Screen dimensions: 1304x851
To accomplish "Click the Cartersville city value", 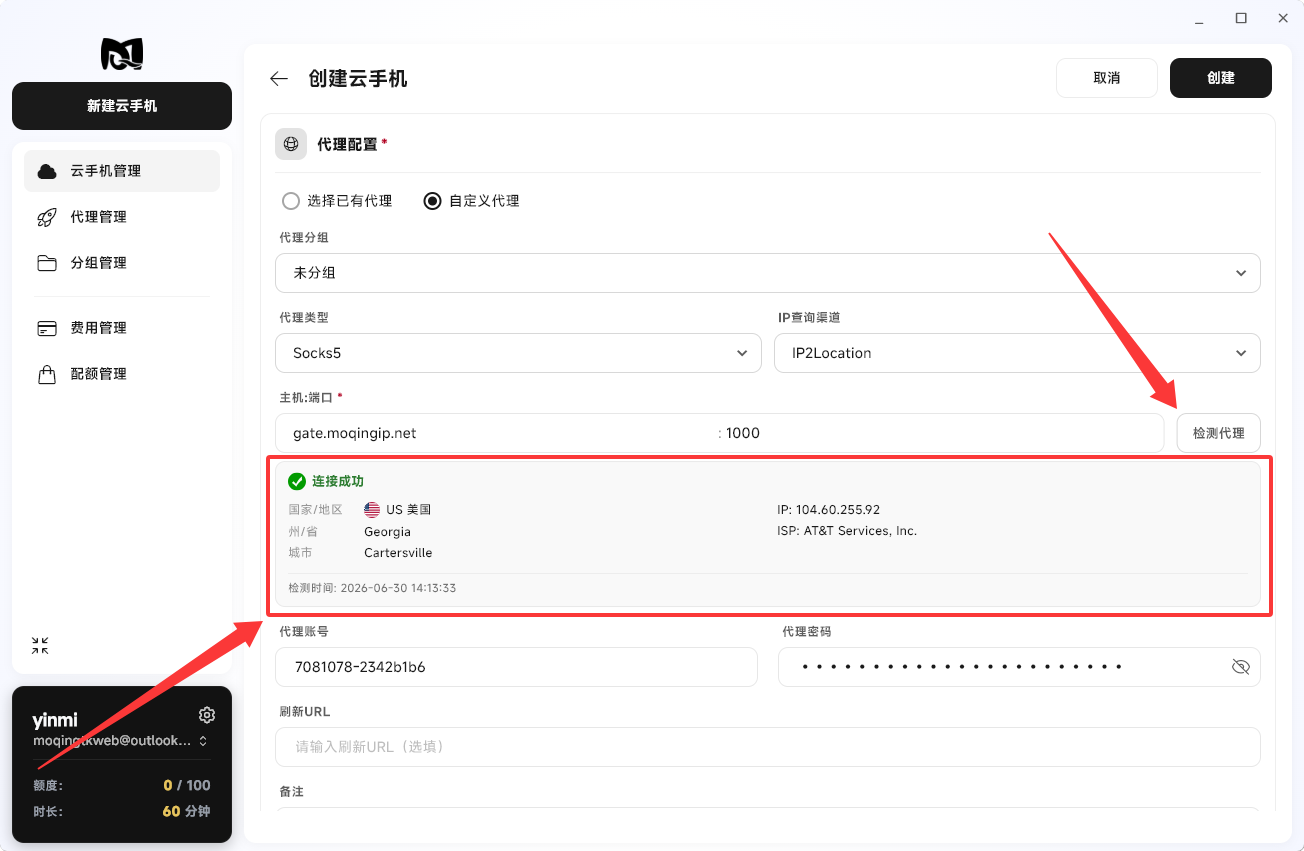I will click(398, 553).
